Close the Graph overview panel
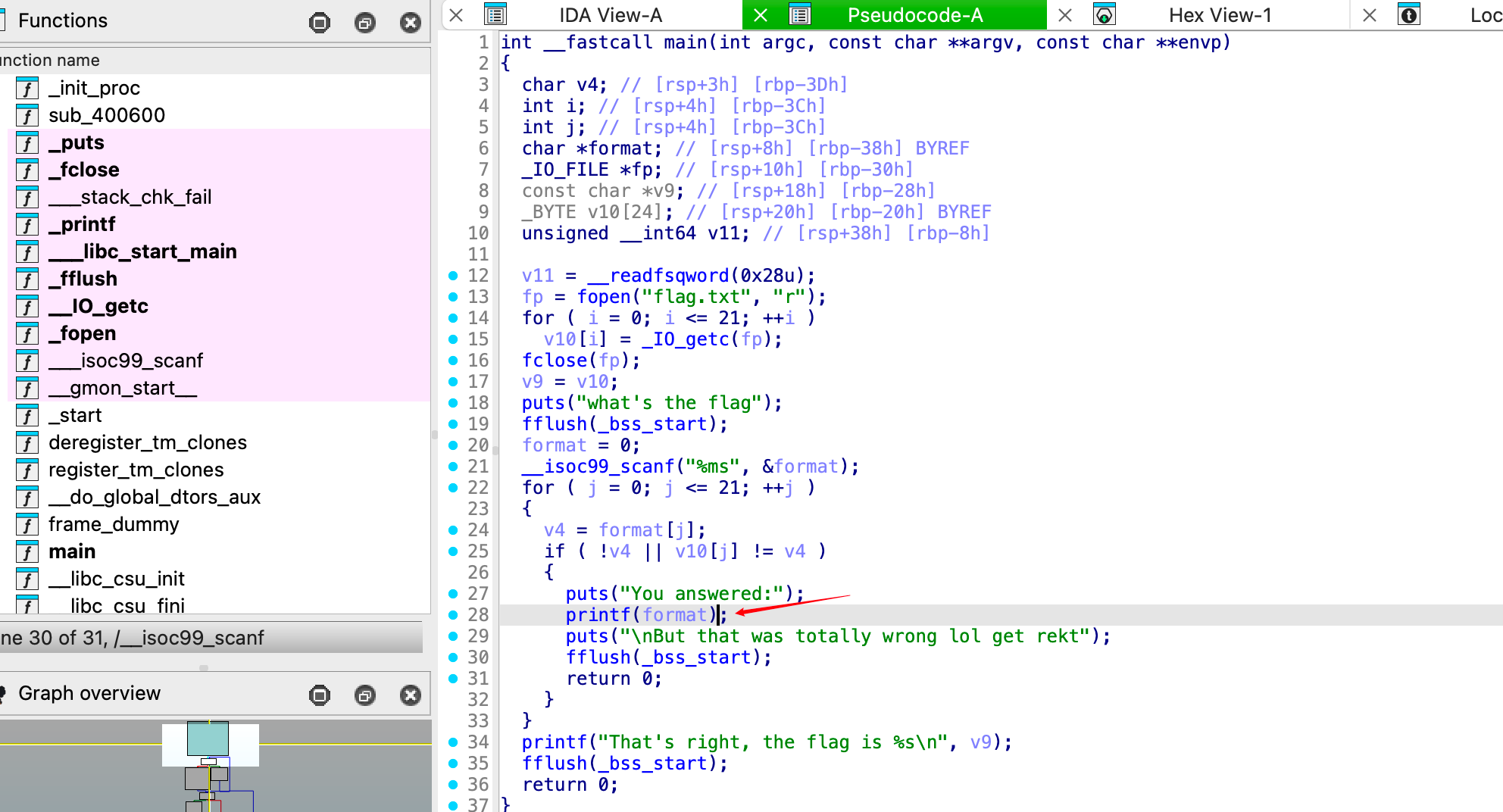 pos(411,695)
